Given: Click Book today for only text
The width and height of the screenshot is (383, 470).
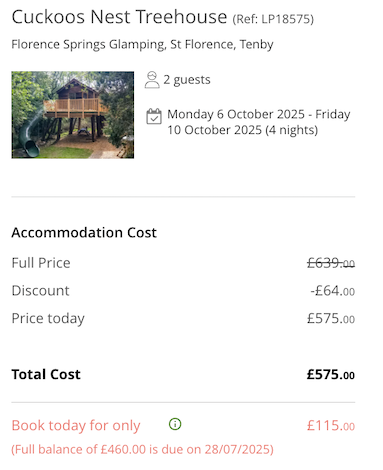Looking at the screenshot, I should (76, 426).
